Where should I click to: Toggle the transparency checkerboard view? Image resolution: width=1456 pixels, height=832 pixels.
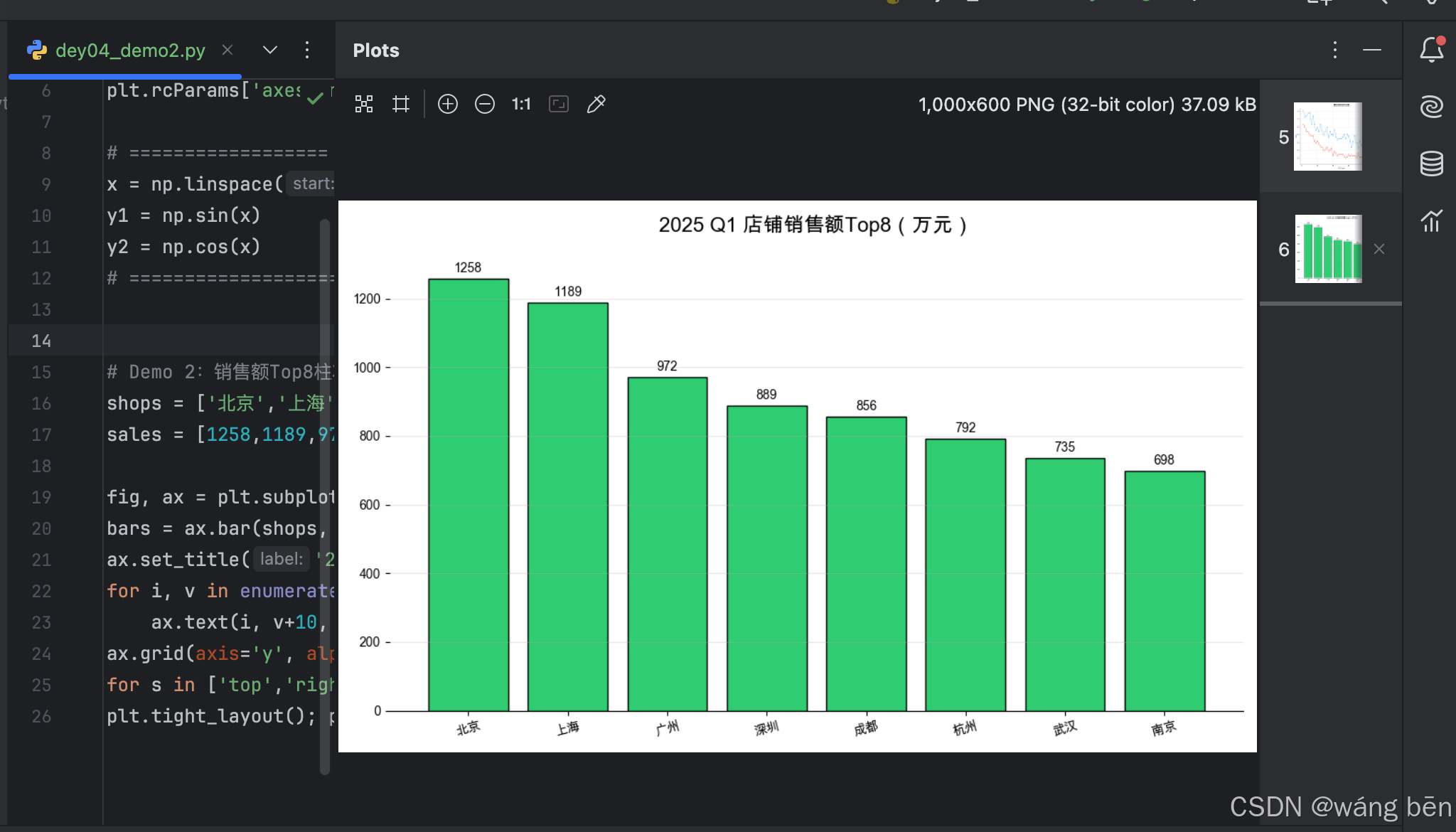pos(363,104)
